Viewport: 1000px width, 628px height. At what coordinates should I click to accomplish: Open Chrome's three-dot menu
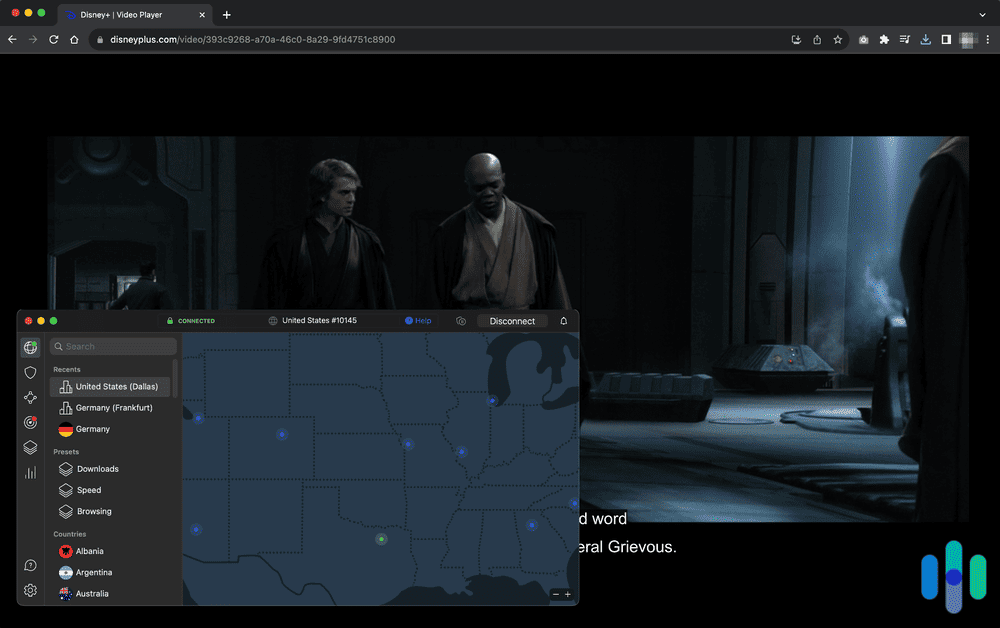(987, 40)
